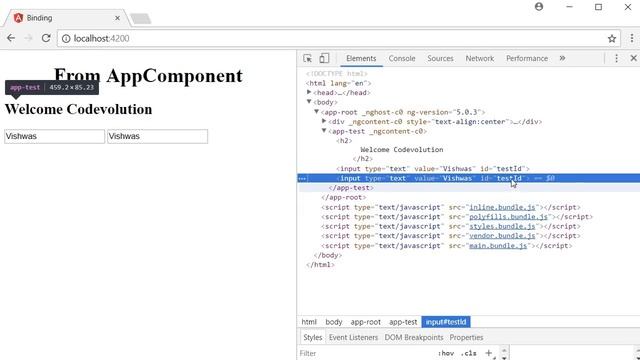Select app-root in breadcrumb bar

(x=365, y=322)
